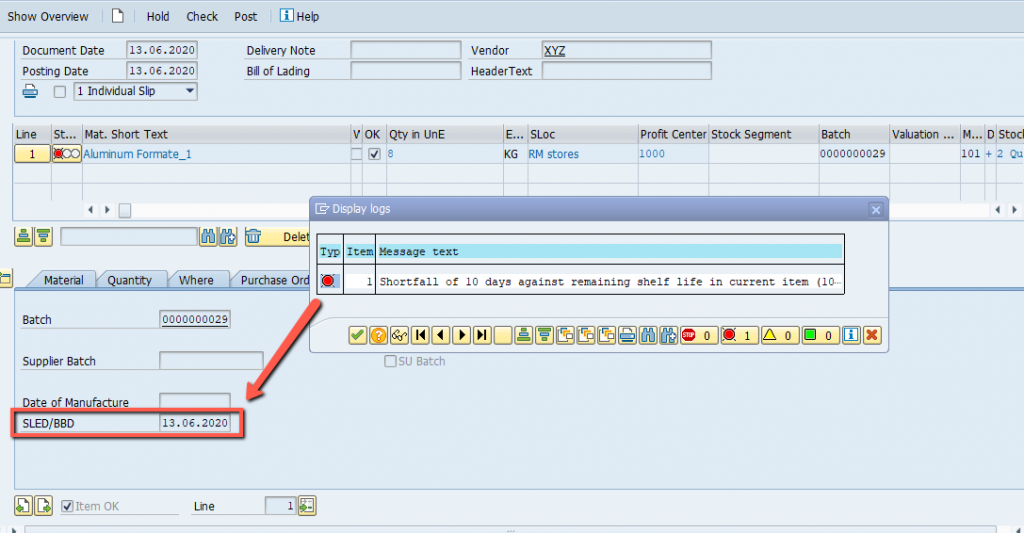Click left arrow of item table horizontal scrollbar
Viewport: 1024px width, 533px height.
point(90,210)
